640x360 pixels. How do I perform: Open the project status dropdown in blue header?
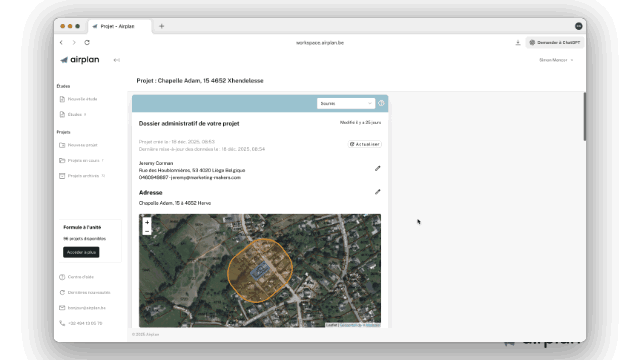click(x=346, y=103)
